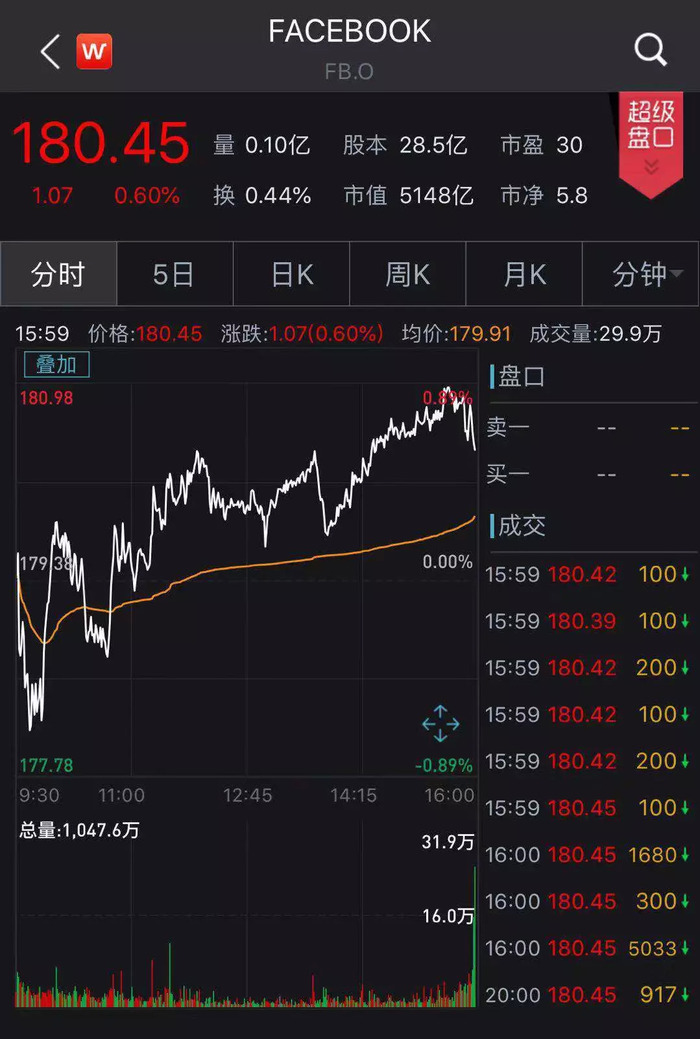
Task: Tap the large 180.45 price
Action: tap(101, 143)
